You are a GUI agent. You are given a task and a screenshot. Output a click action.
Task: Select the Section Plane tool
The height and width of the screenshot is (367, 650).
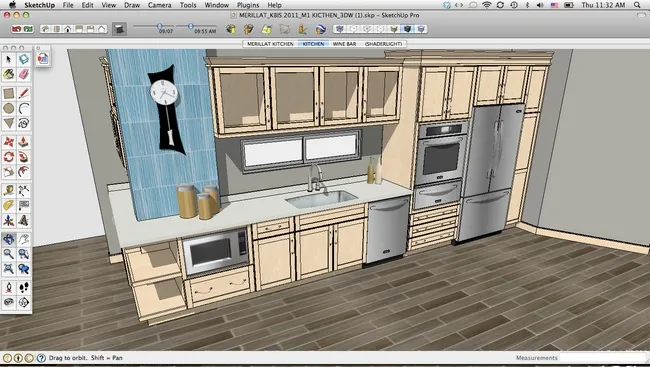(24, 302)
